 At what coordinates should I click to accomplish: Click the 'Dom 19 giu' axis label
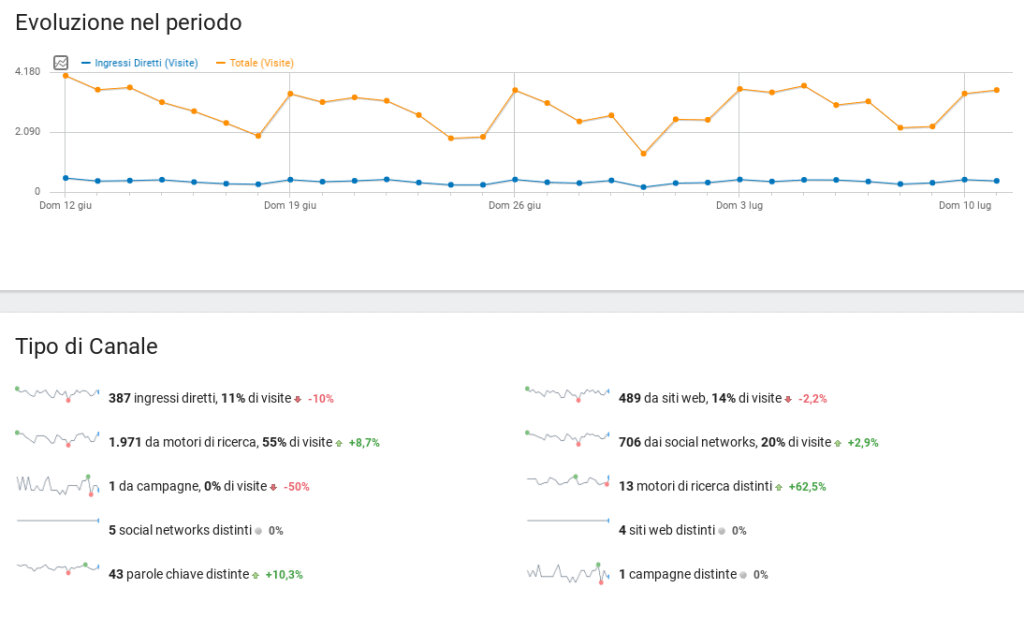pos(290,205)
